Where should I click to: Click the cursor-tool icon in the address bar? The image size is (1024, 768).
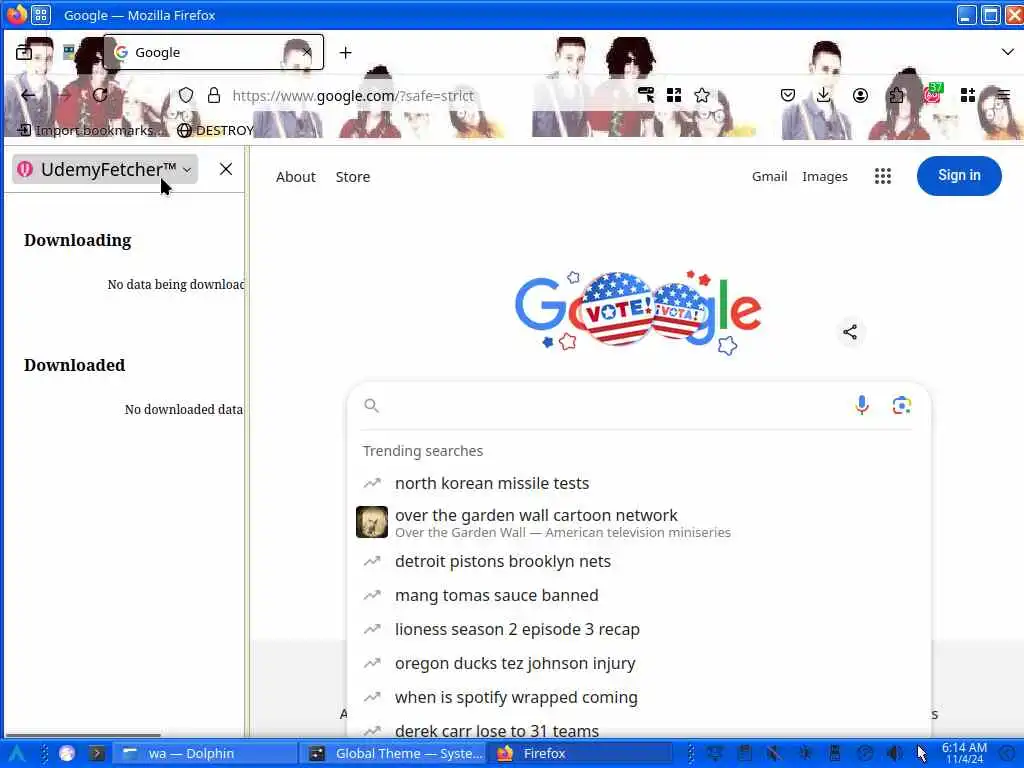[x=646, y=95]
